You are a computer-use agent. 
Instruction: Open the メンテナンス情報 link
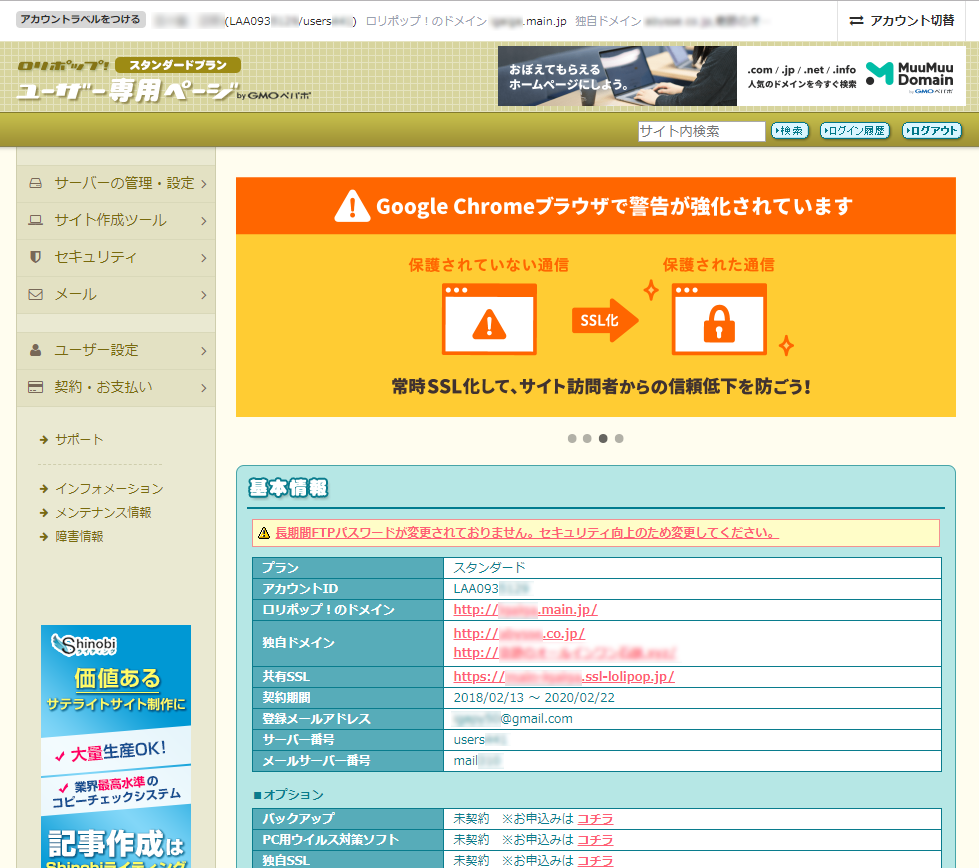pos(104,513)
